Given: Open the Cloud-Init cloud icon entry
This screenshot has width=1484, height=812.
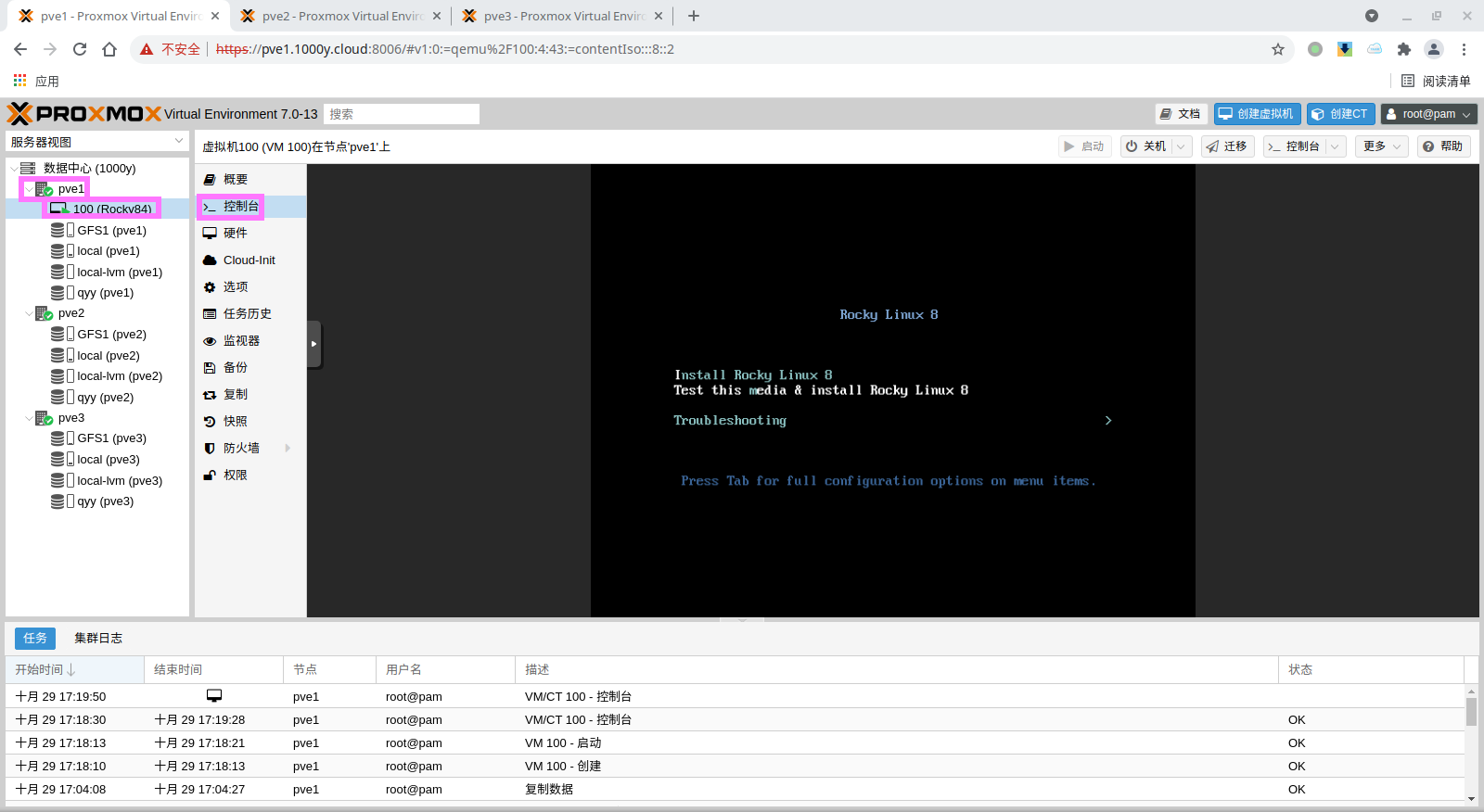Looking at the screenshot, I should [x=210, y=260].
